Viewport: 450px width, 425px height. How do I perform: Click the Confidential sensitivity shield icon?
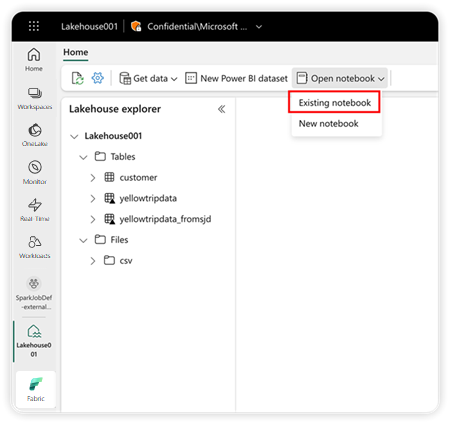click(x=136, y=26)
